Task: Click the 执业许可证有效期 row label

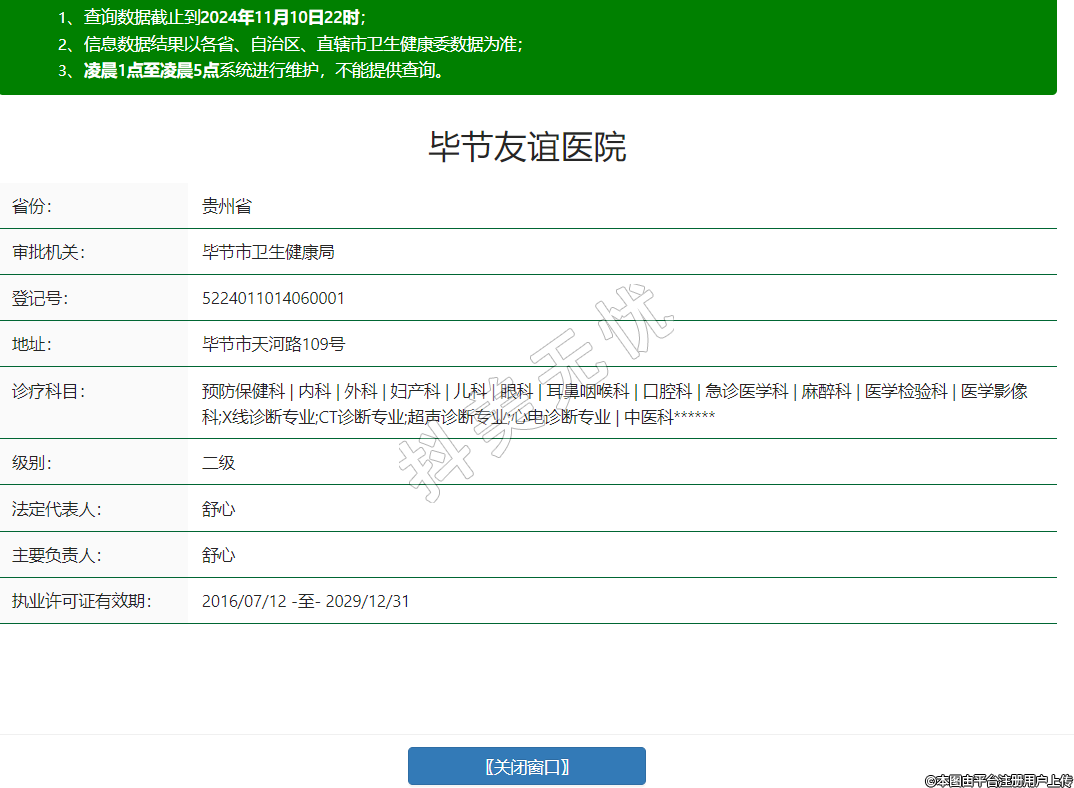Action: (x=80, y=601)
